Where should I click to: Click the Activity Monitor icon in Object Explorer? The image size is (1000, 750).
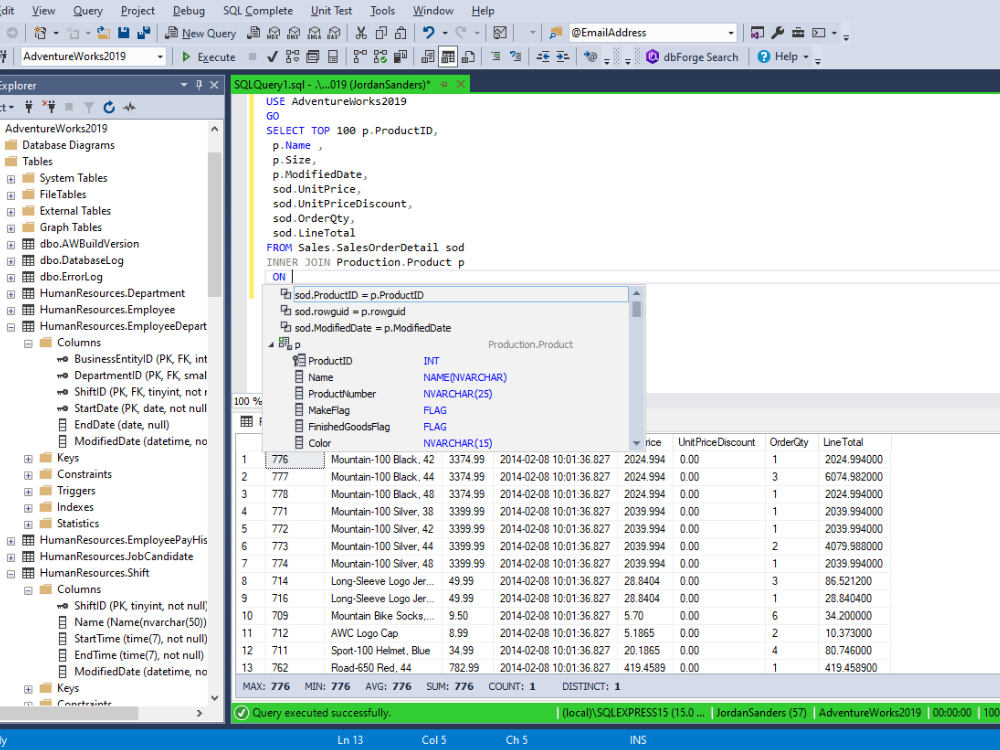(x=129, y=107)
